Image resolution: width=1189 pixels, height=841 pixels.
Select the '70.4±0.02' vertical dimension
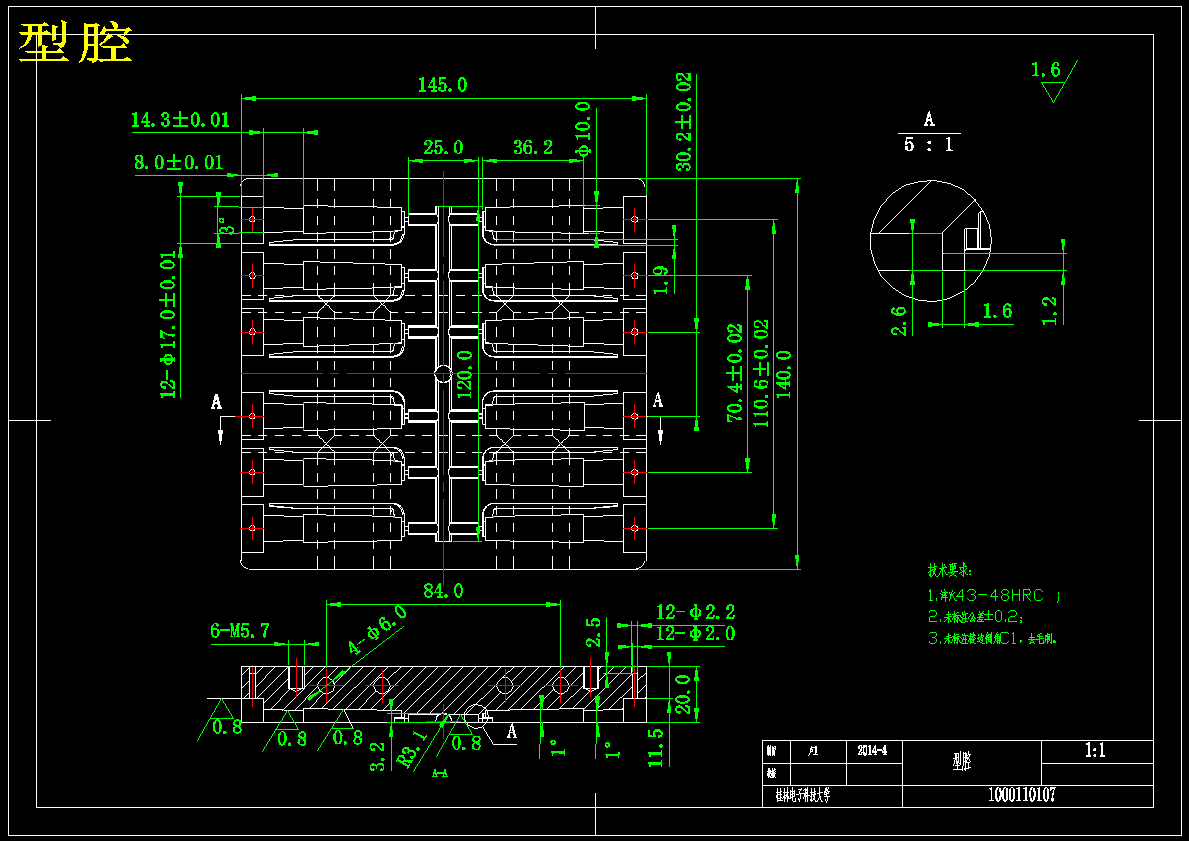coord(735,372)
